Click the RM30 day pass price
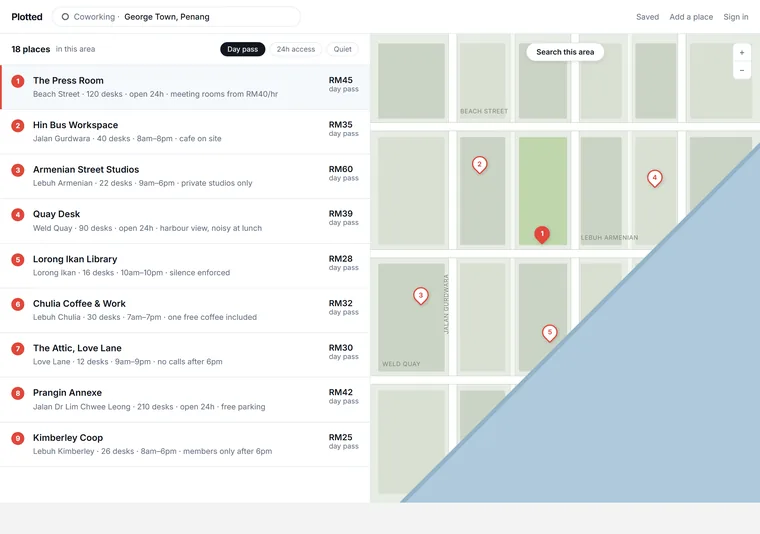Screen dimensions: 760x534 pos(344,352)
